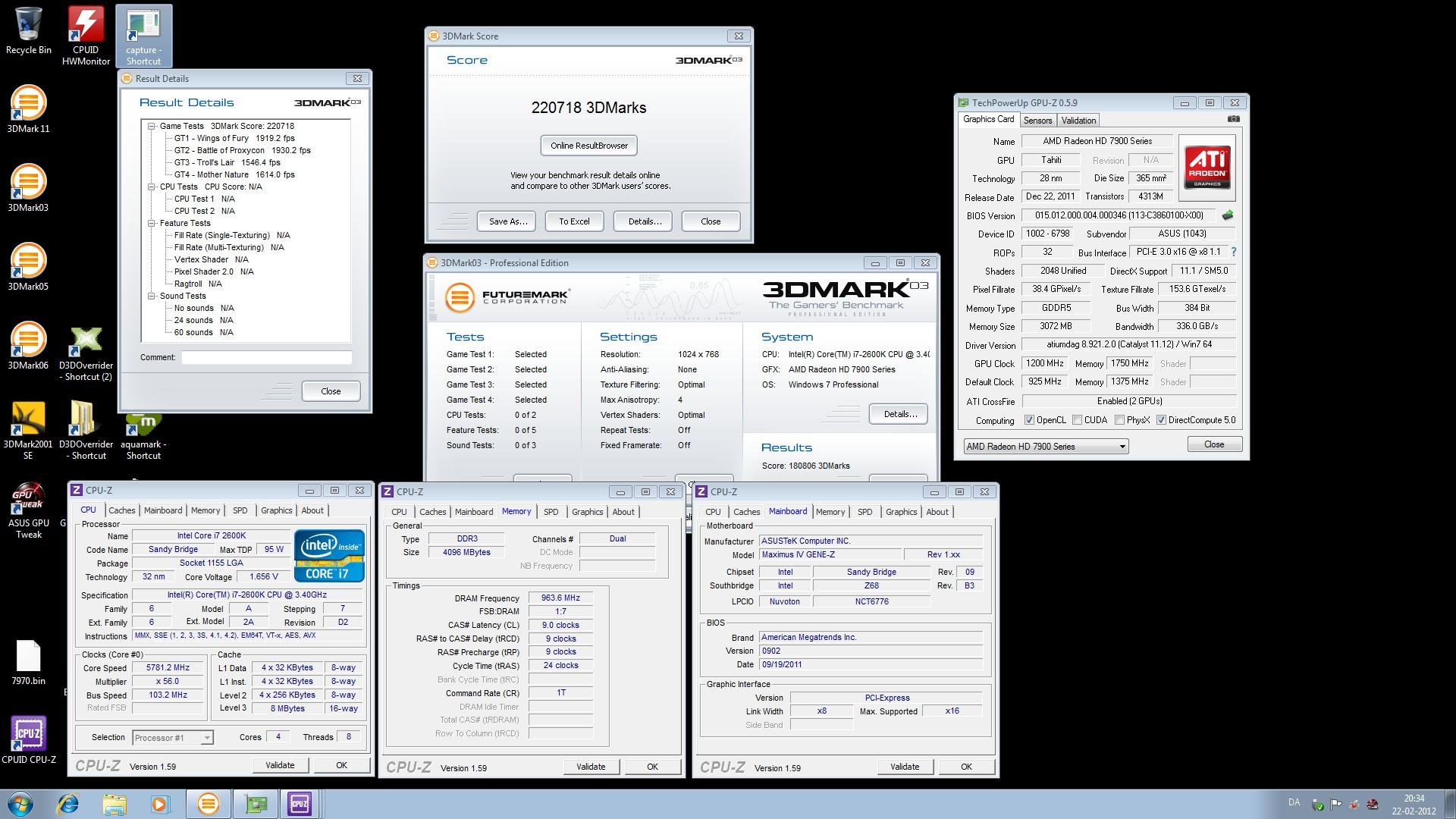
Task: Click the Bus Interface question mark icon
Action: click(1234, 252)
